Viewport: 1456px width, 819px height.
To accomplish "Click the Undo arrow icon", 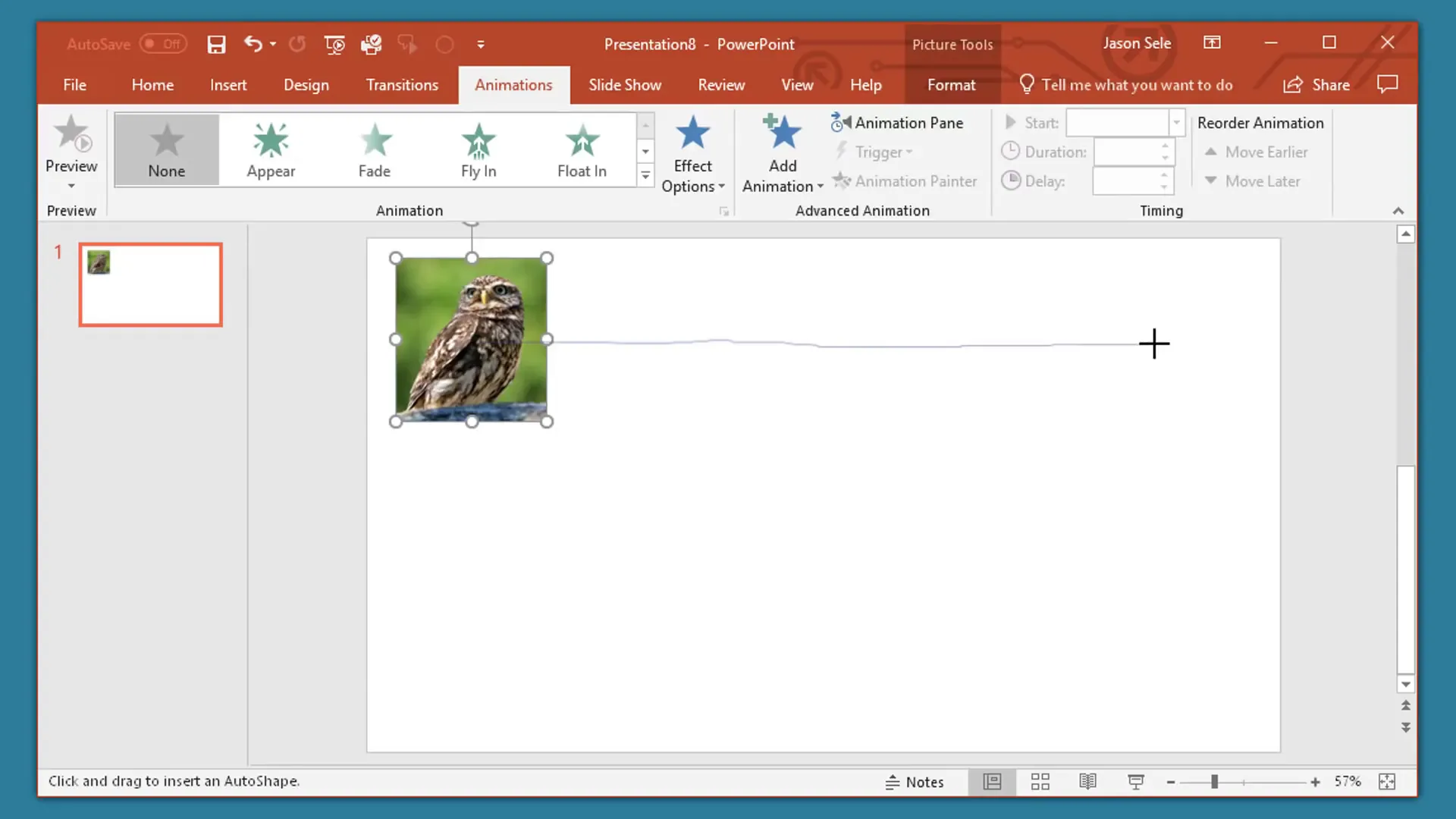I will [253, 44].
